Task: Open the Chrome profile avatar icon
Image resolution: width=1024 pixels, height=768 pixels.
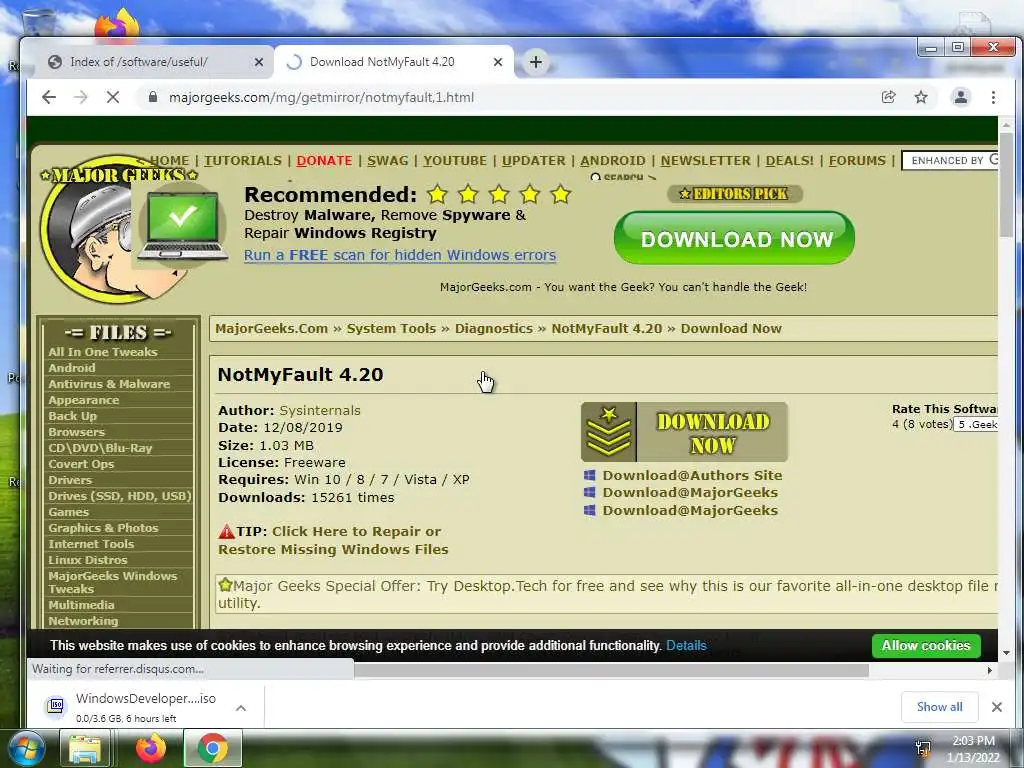Action: point(961,97)
